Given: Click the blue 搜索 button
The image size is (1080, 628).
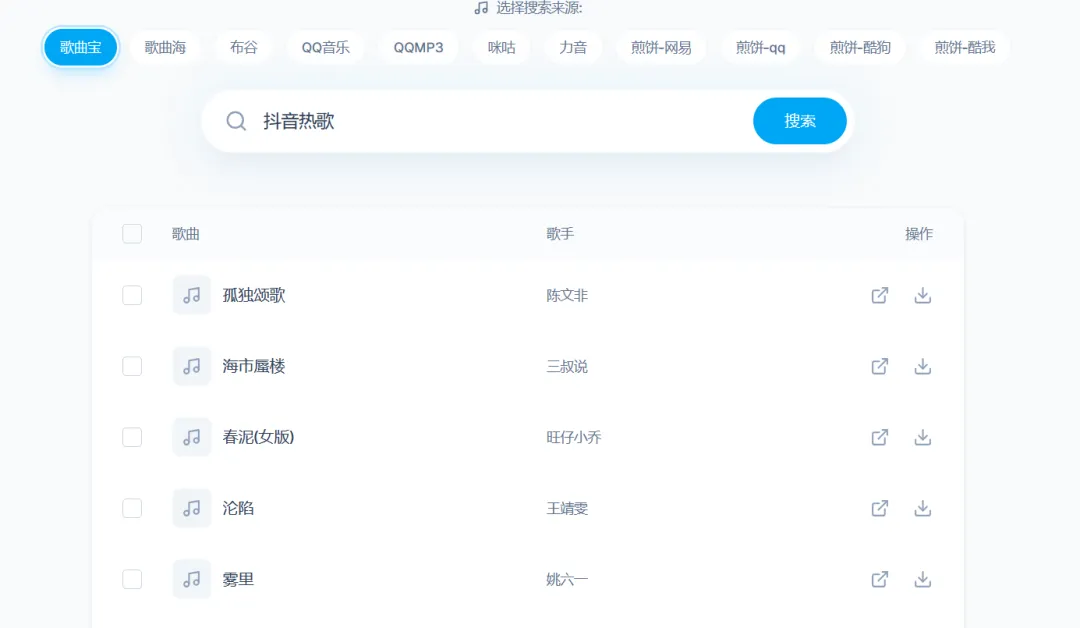Looking at the screenshot, I should 800,121.
